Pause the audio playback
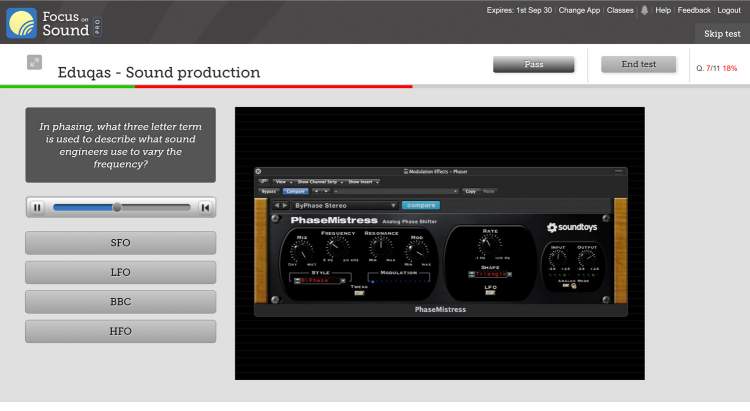Viewport: 750px width, 411px height. coord(37,208)
